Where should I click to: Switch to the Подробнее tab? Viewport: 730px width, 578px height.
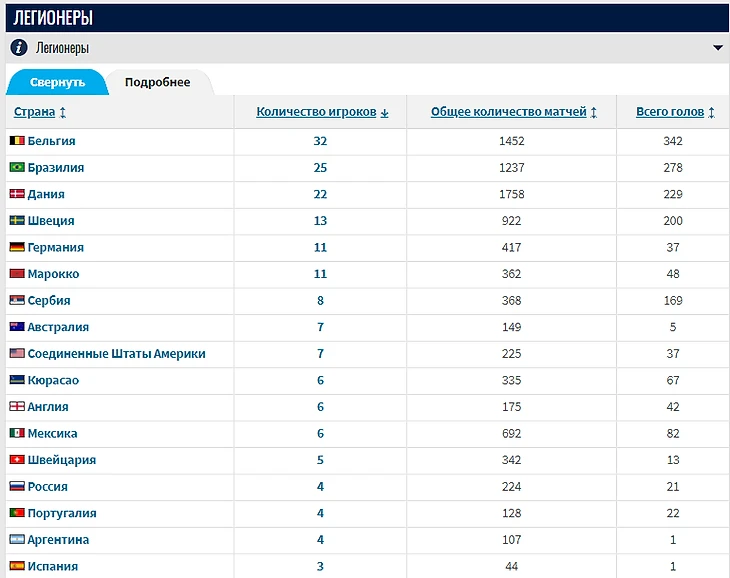(x=157, y=82)
